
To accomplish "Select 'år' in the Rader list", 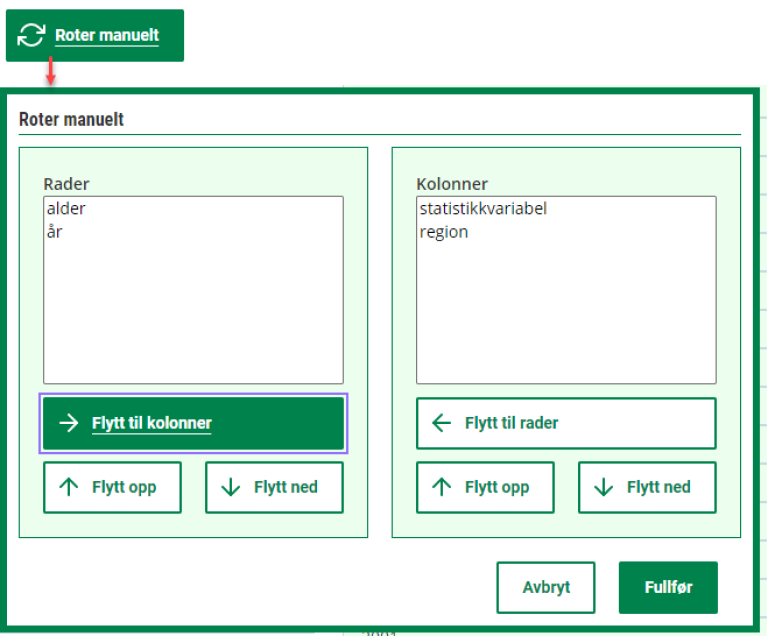I will coord(55,232).
